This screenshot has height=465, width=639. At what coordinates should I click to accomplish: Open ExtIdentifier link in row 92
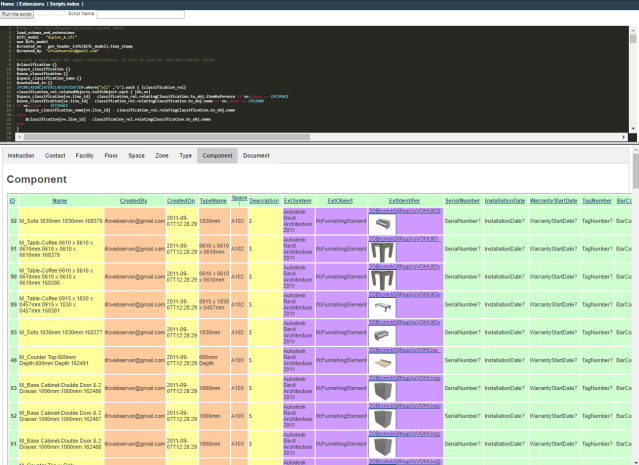[x=405, y=211]
